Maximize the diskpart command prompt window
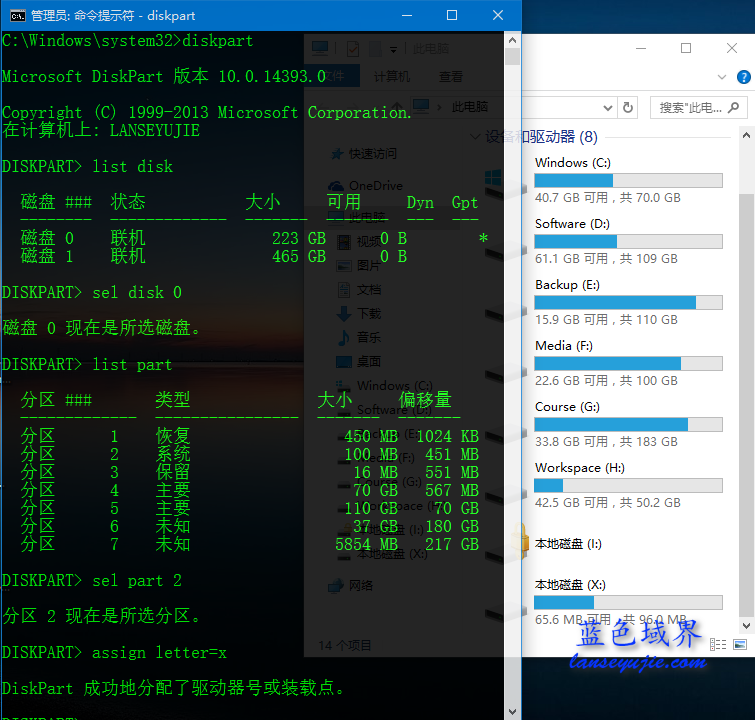755x720 pixels. point(452,15)
